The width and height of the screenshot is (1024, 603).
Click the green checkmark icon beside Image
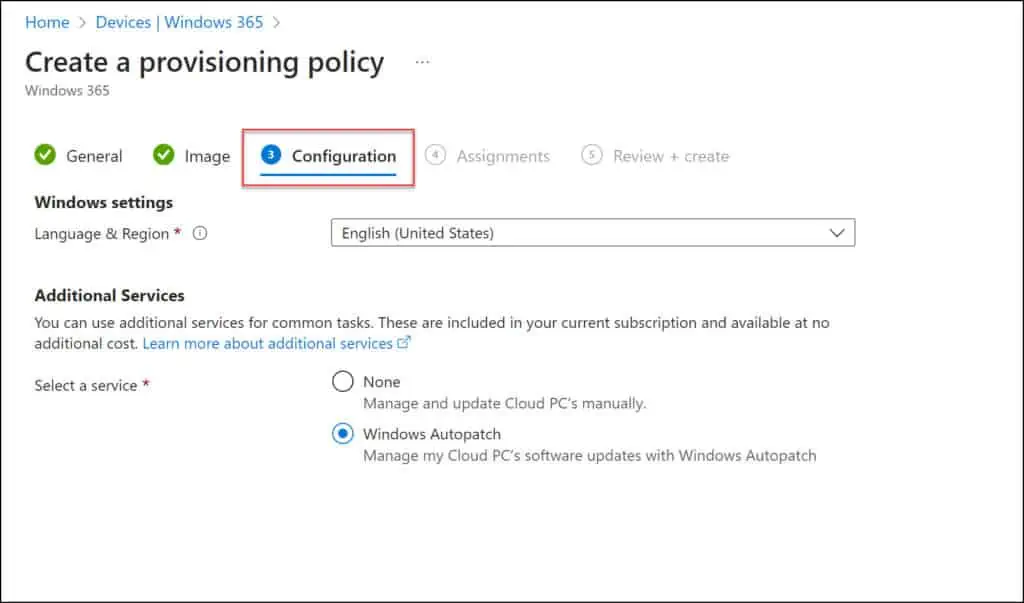pyautogui.click(x=163, y=155)
